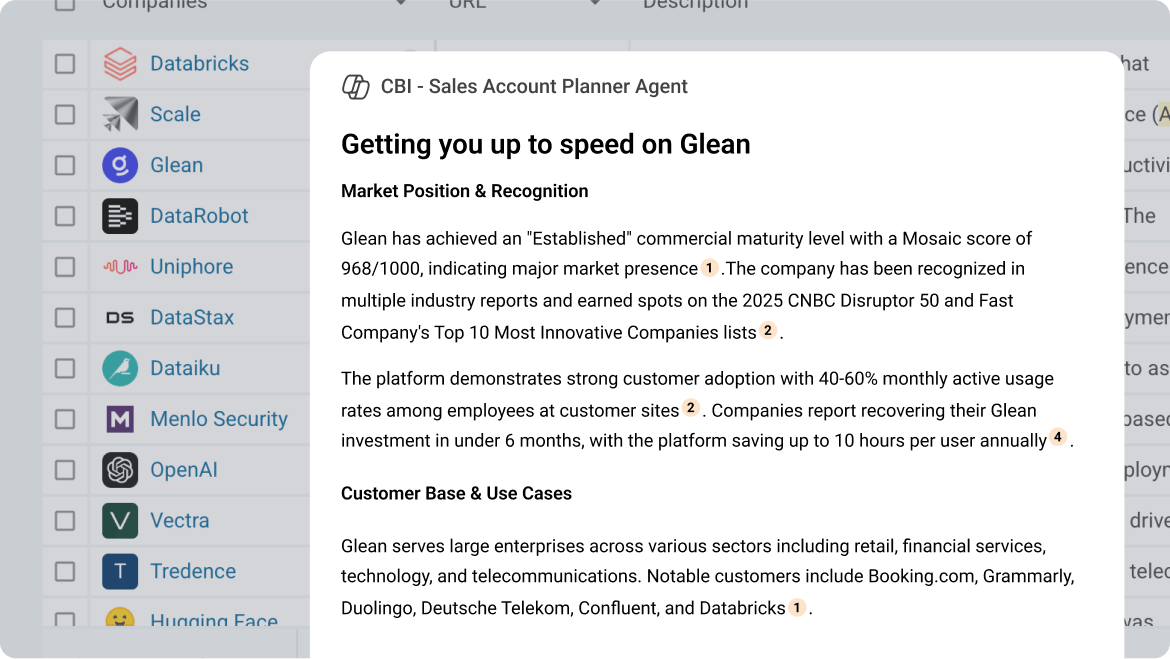Select the Glean logo icon
The height and width of the screenshot is (659, 1170).
click(120, 165)
